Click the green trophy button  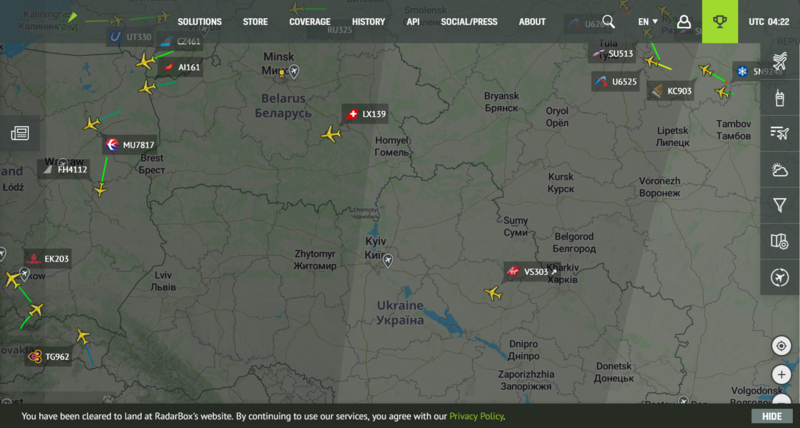point(719,21)
